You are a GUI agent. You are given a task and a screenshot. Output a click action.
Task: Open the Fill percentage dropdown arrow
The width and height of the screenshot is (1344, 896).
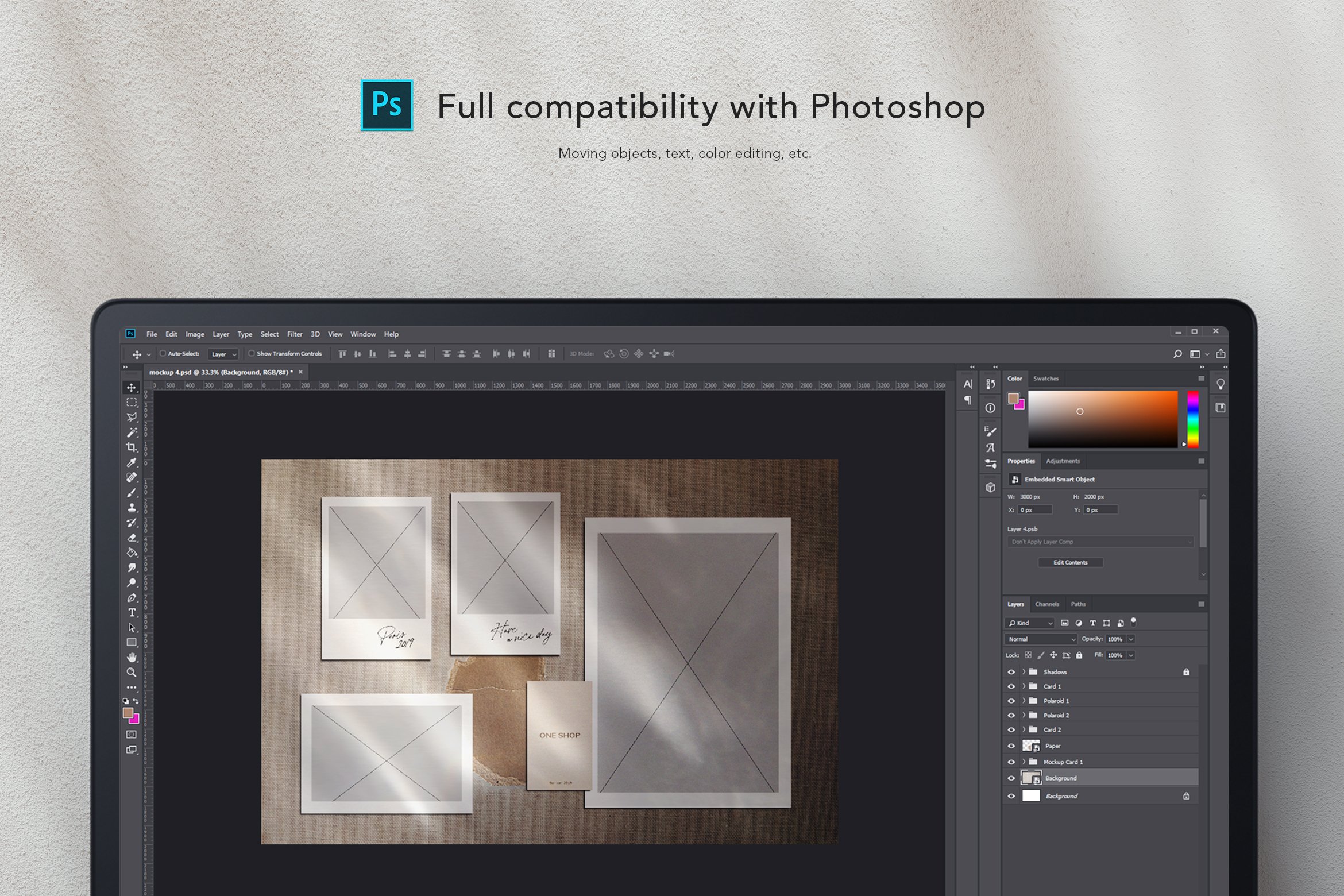[1131, 655]
